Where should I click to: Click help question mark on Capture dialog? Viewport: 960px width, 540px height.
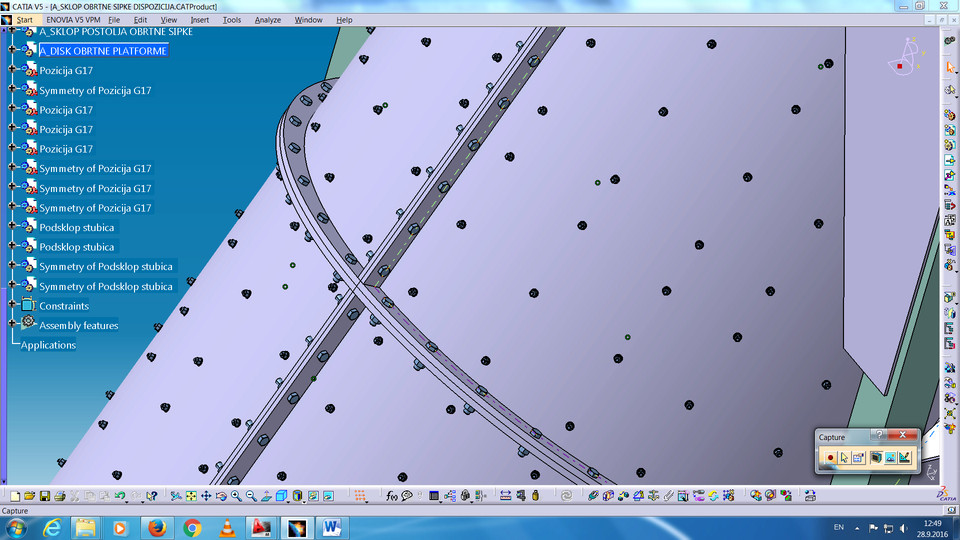coord(879,435)
